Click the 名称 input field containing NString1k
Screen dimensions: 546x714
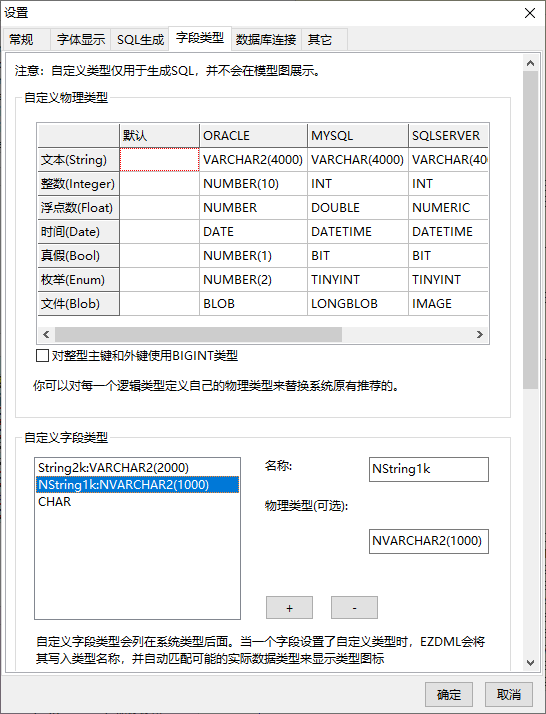pyautogui.click(x=429, y=469)
